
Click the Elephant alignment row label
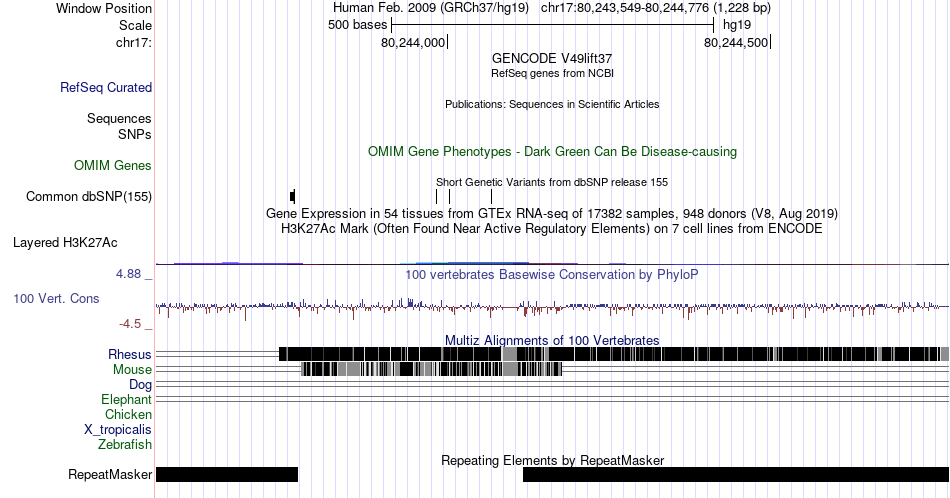coord(126,399)
